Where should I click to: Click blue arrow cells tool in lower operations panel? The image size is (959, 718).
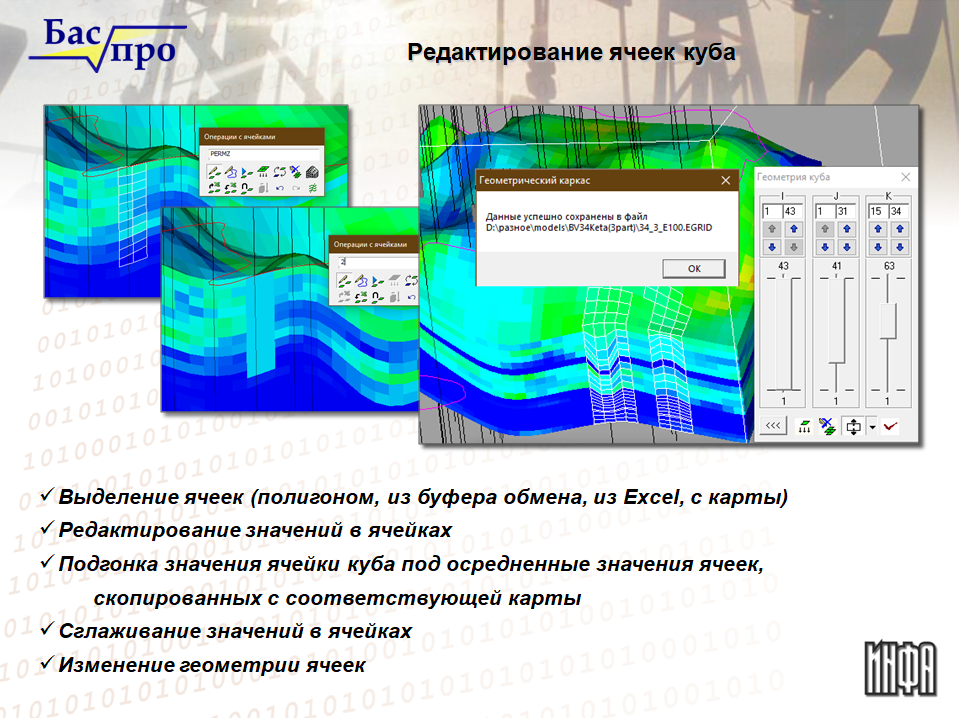tap(377, 281)
